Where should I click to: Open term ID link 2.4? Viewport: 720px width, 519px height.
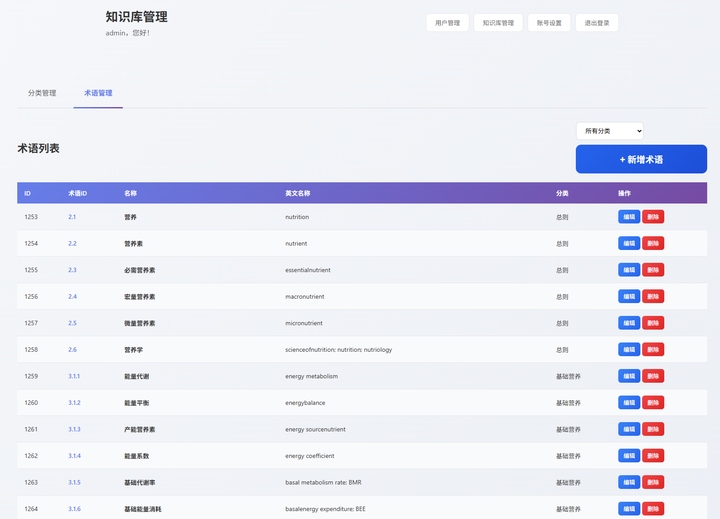point(73,297)
